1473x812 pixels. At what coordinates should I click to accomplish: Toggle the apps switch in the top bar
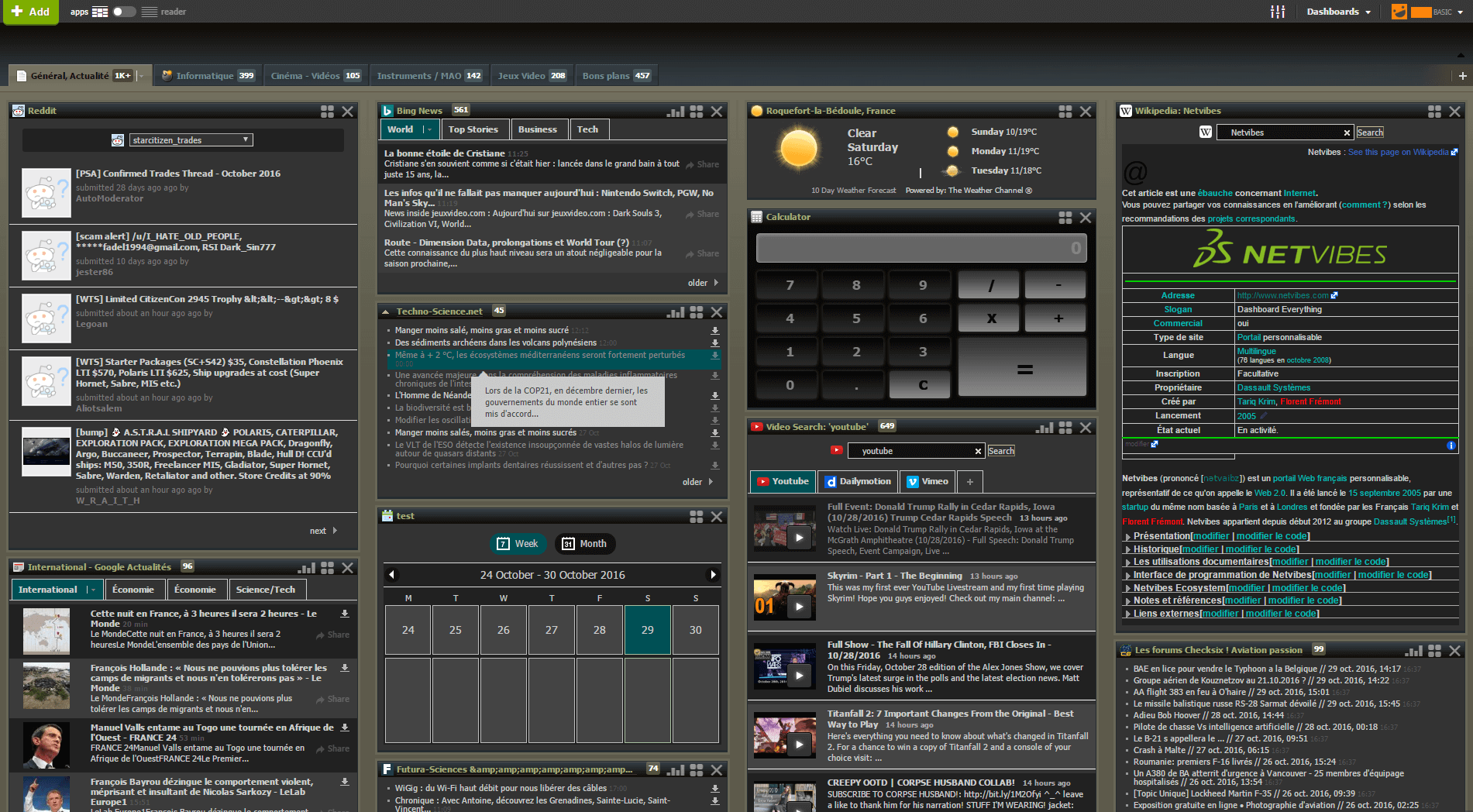pos(122,12)
